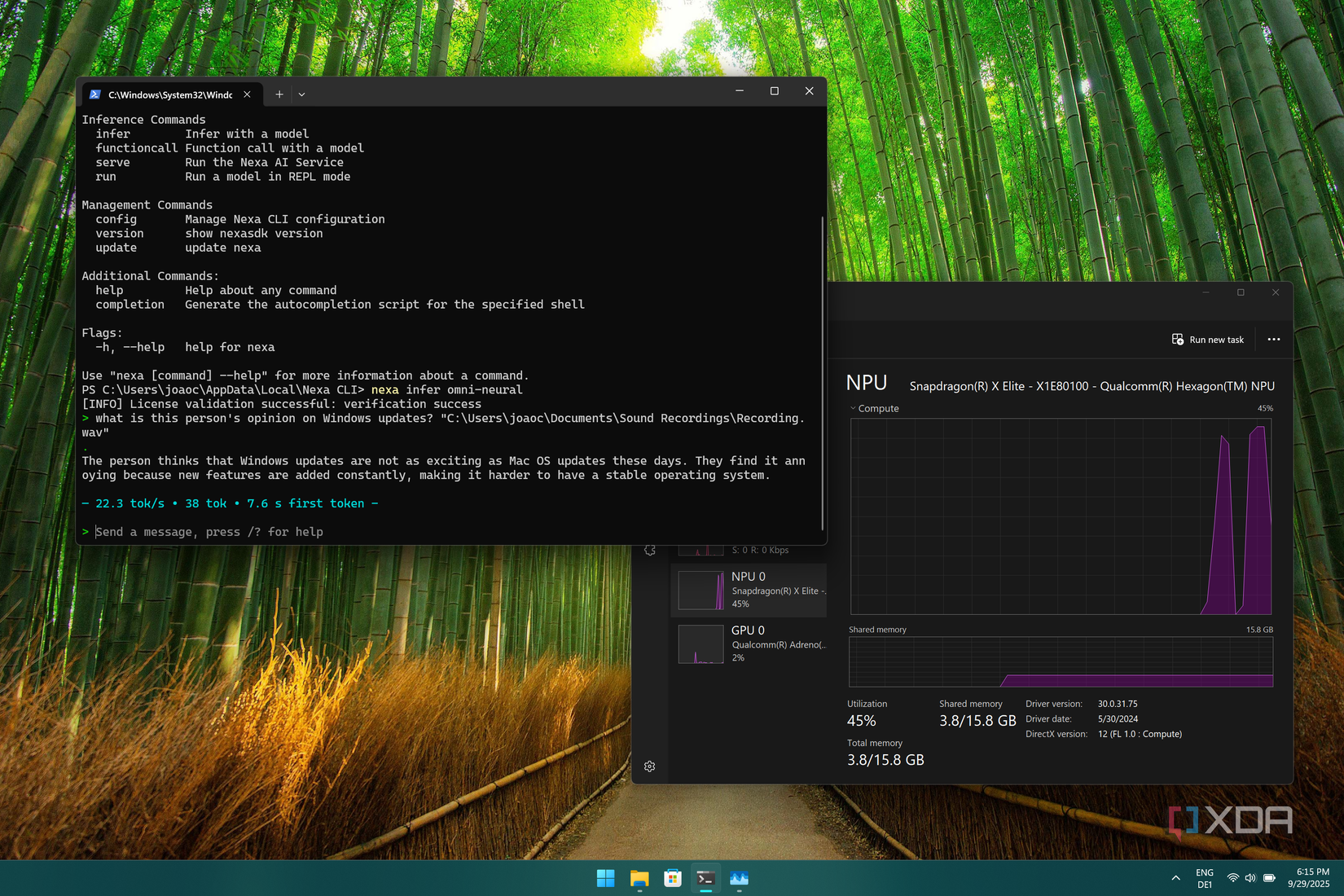Screen dimensions: 1344x896
Task: Select GPU 0 in the performance list
Action: [x=749, y=643]
